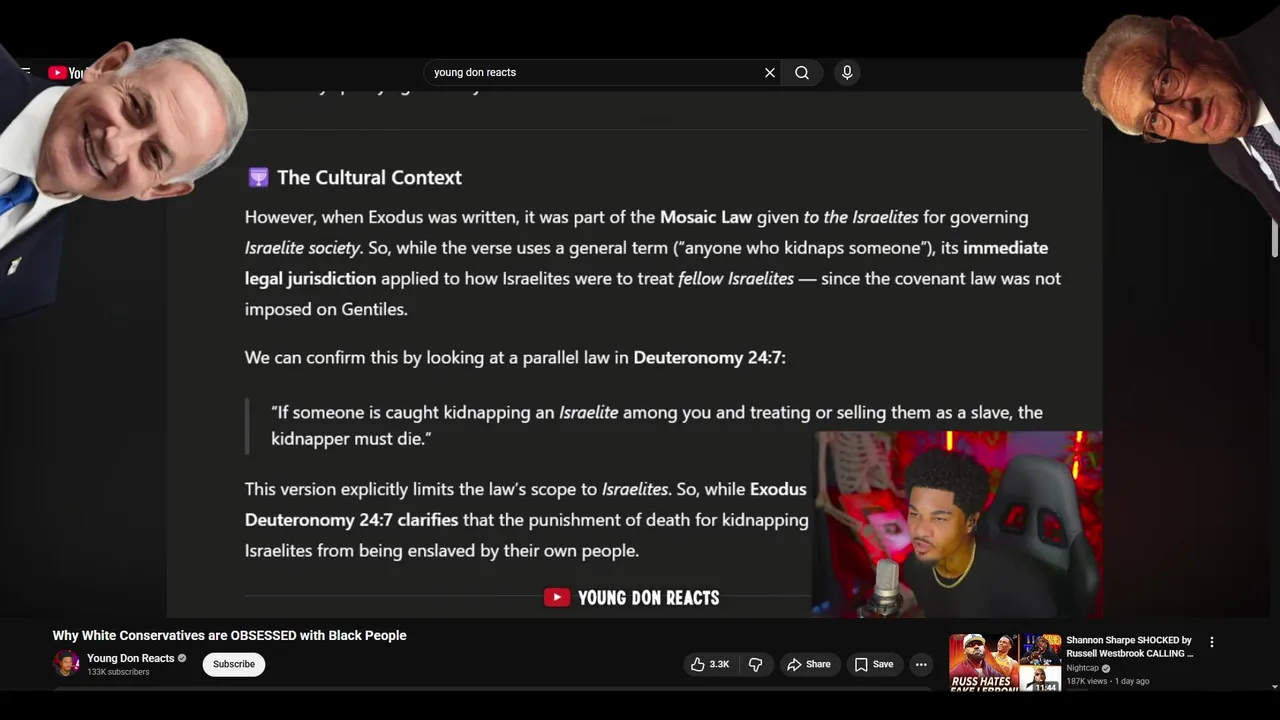The image size is (1280, 720).
Task: Subscribe to Young Don Reacts
Action: [234, 664]
